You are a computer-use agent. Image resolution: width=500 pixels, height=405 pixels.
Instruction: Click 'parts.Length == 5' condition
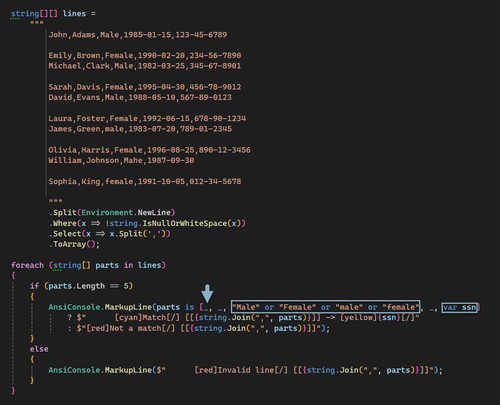(x=88, y=286)
